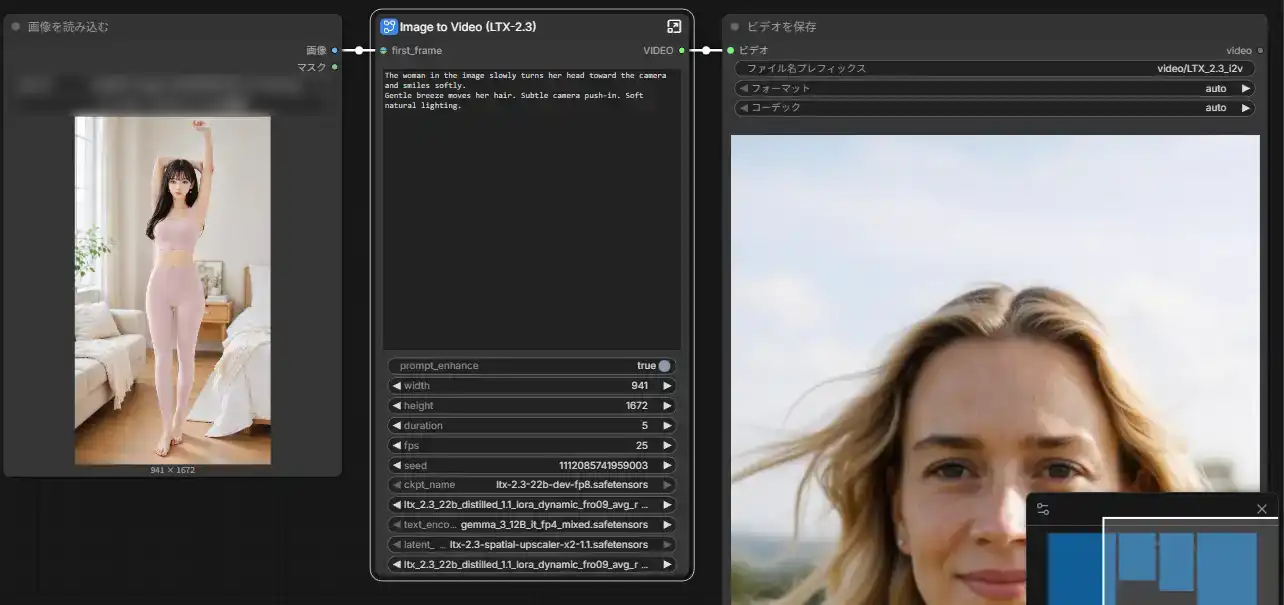Click the VIDEO output slot on Image to Video

[x=682, y=50]
